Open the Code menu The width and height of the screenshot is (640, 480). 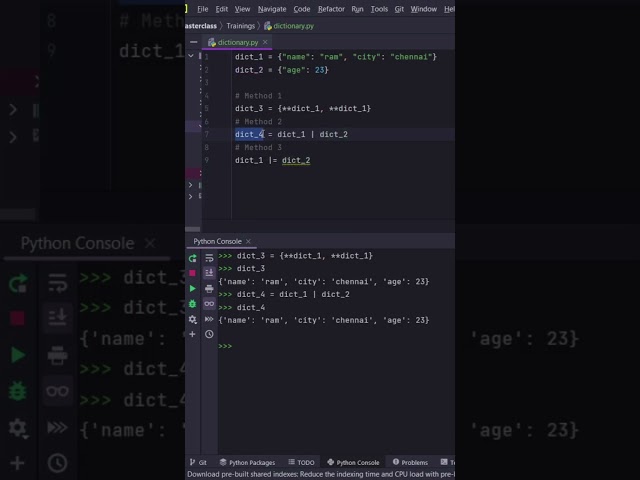302,9
